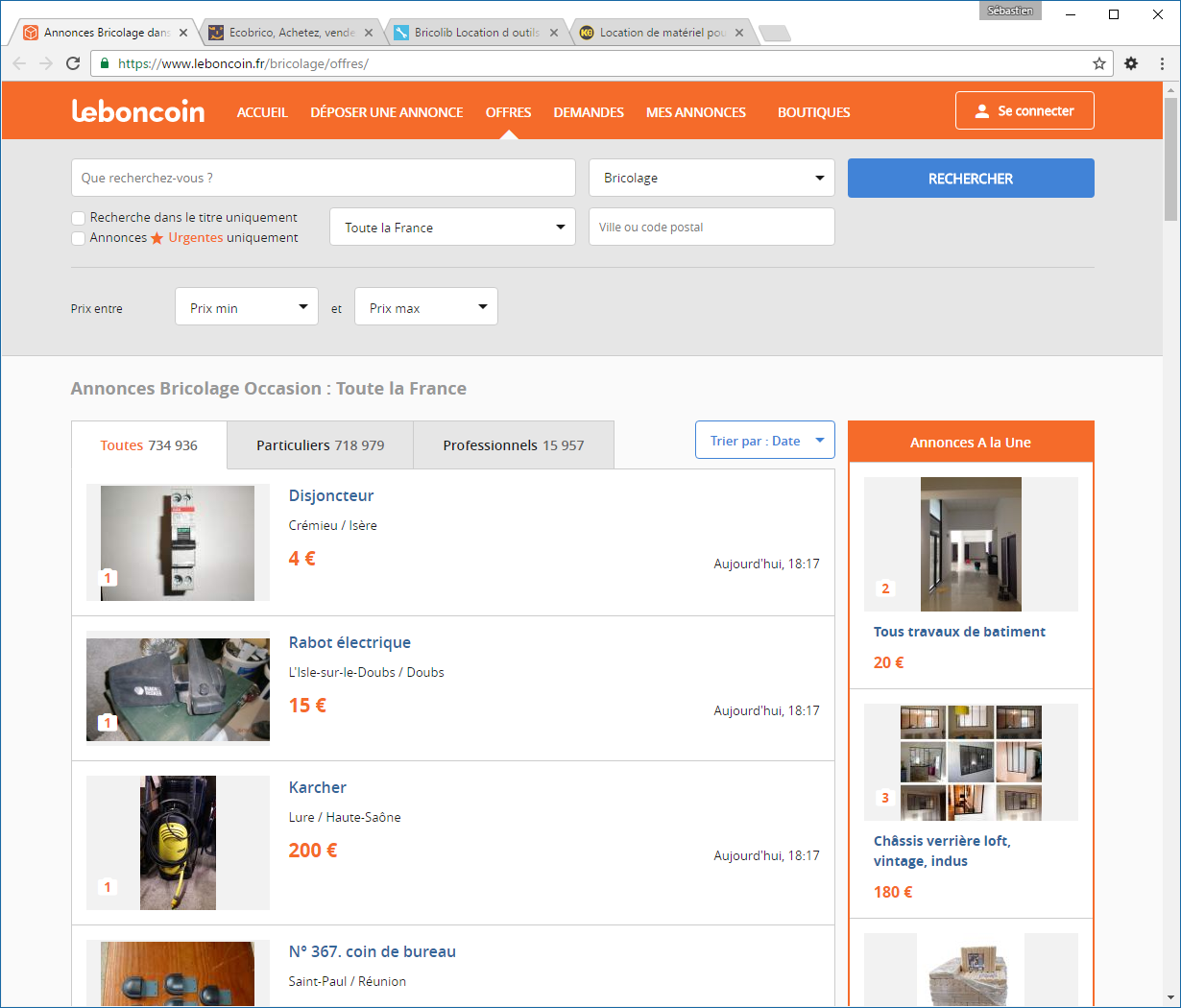Open the Karcher listing title
This screenshot has width=1181, height=1008.
(x=318, y=787)
